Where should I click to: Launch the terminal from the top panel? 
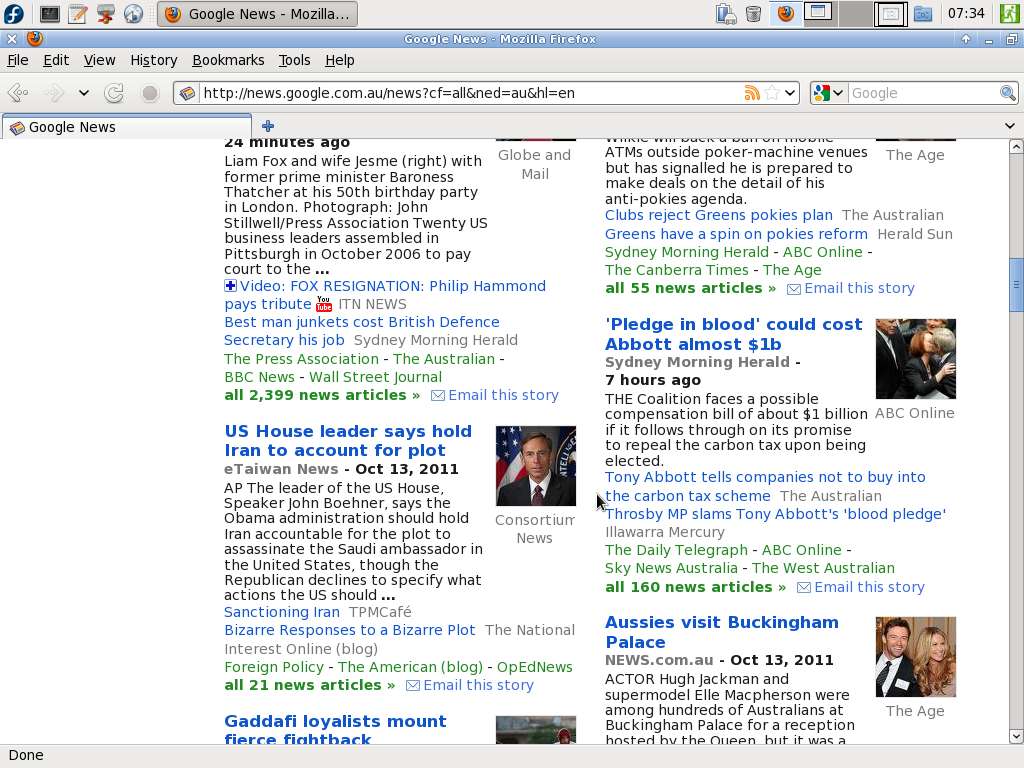tap(50, 14)
